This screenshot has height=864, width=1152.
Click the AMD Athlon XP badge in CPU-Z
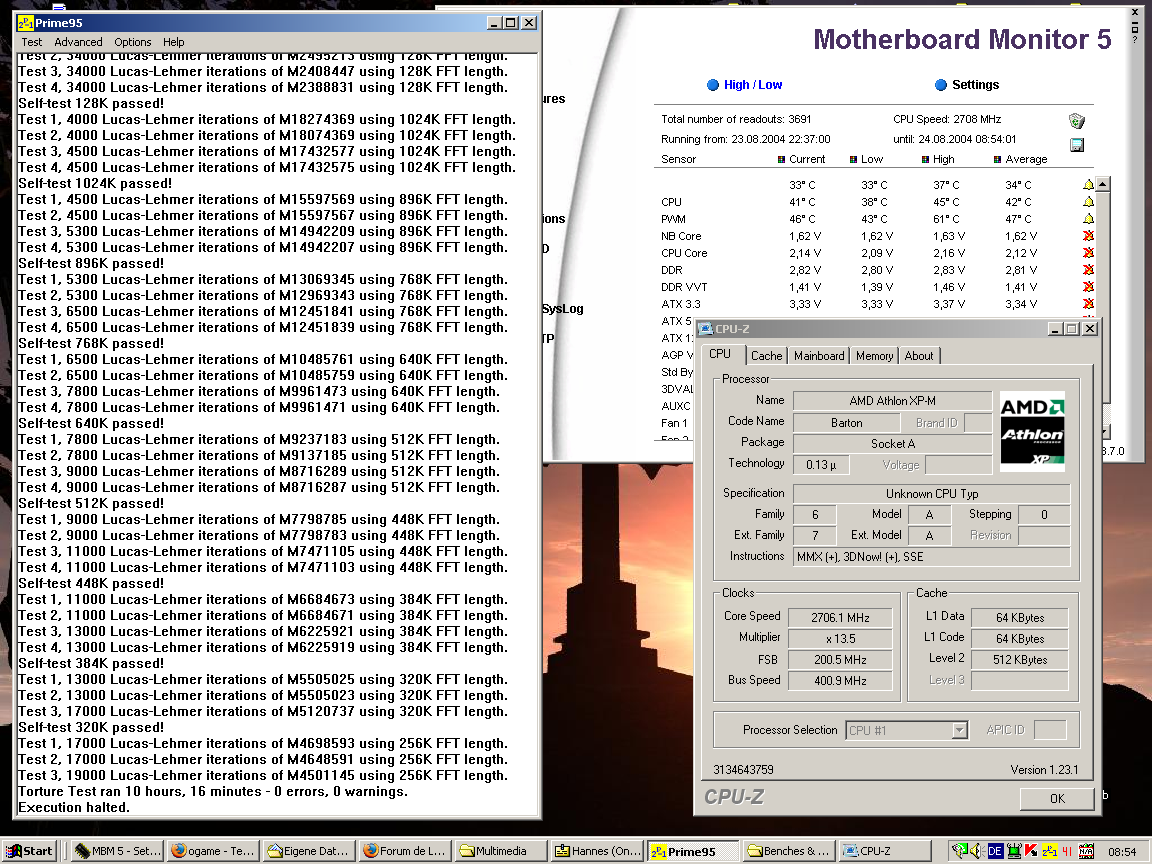[x=1032, y=429]
